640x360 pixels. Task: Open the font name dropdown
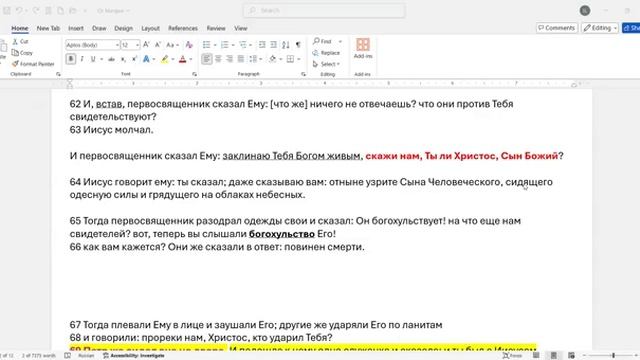pos(117,45)
